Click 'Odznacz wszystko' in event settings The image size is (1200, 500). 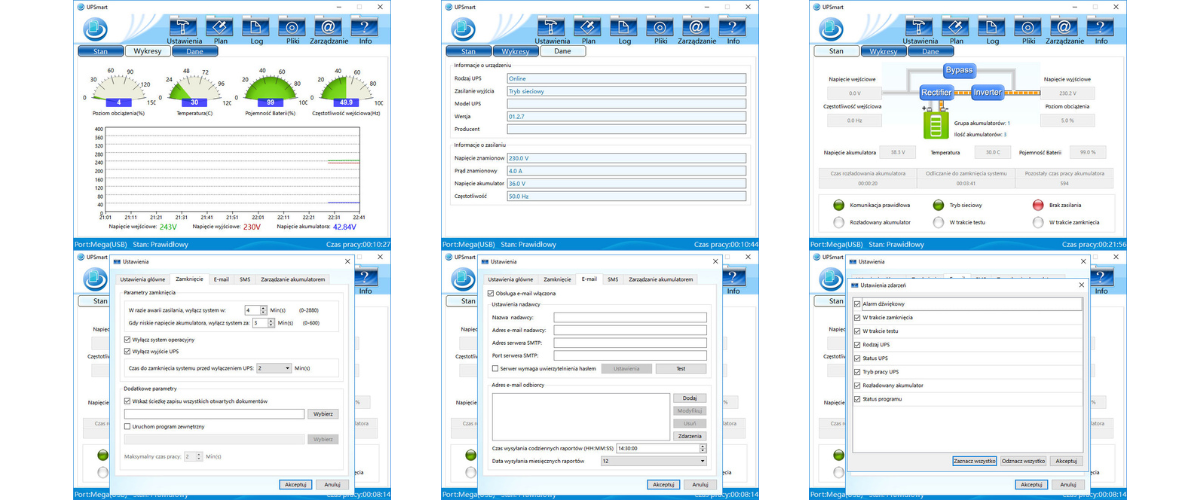click(x=1023, y=461)
